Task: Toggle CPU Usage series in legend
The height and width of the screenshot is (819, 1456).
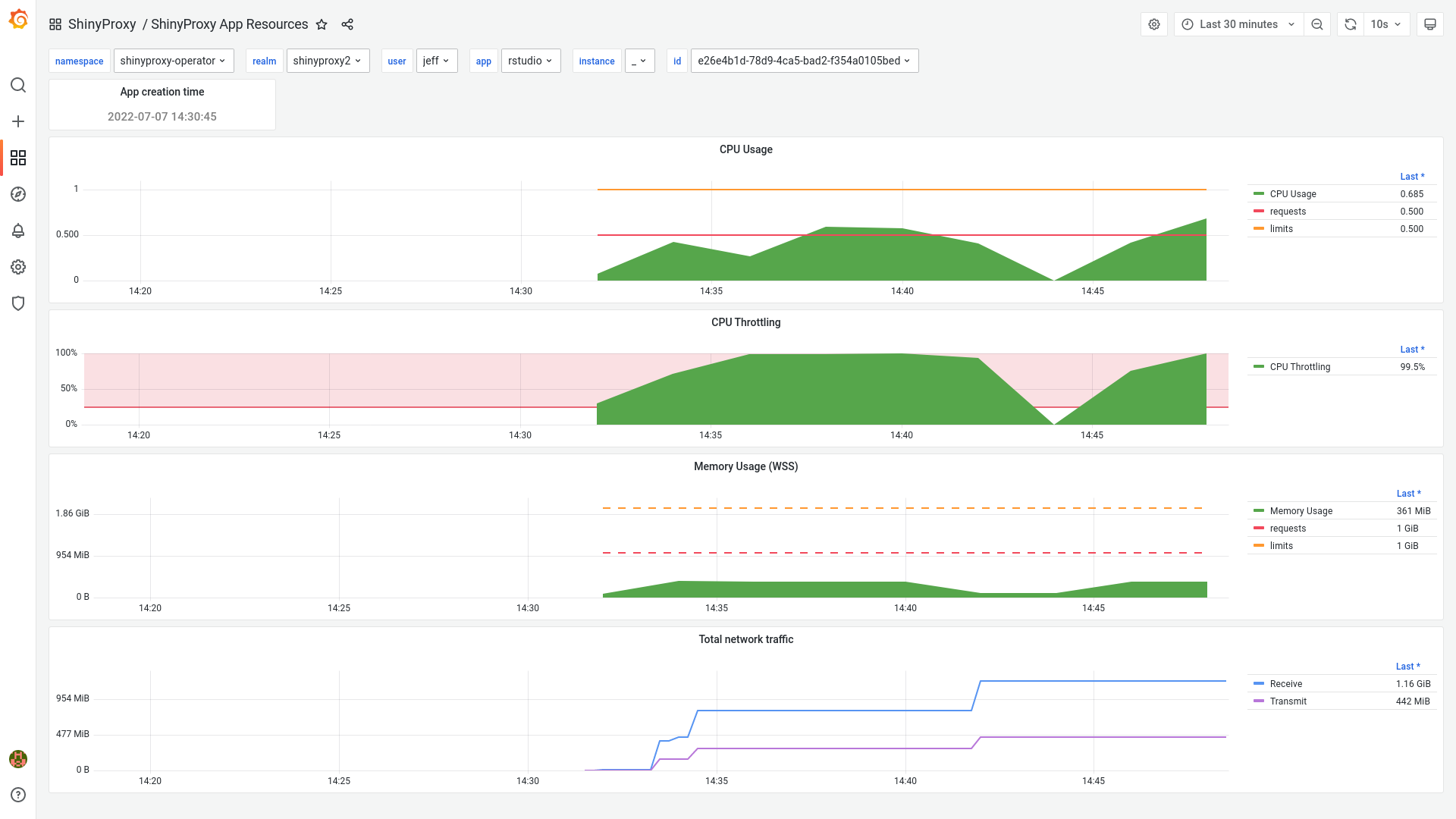Action: pyautogui.click(x=1292, y=194)
